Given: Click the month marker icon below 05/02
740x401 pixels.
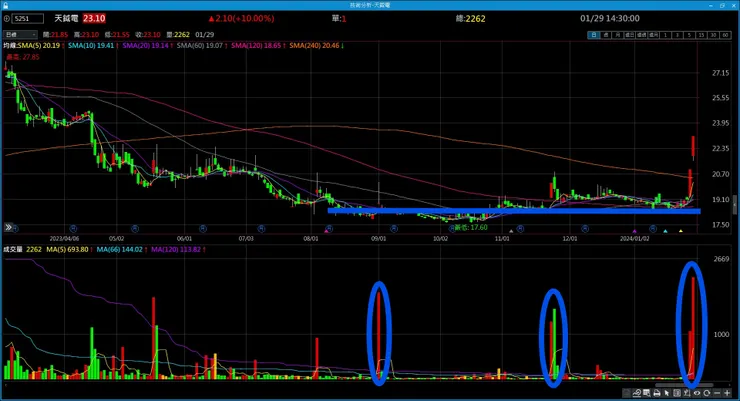Looking at the screenshot, I should click(135, 229).
